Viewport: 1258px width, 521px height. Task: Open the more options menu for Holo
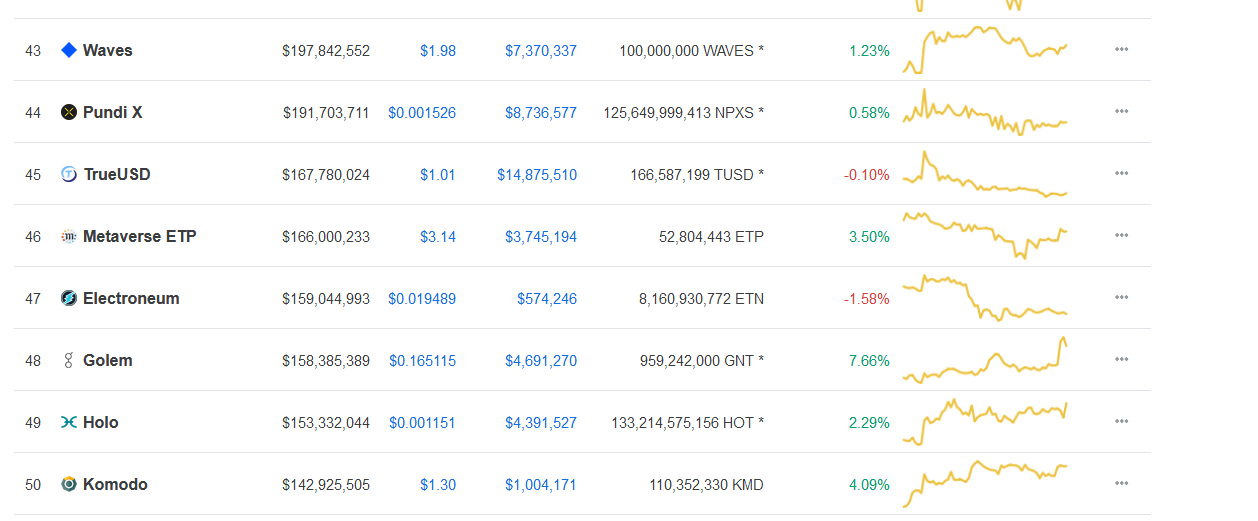click(1121, 422)
